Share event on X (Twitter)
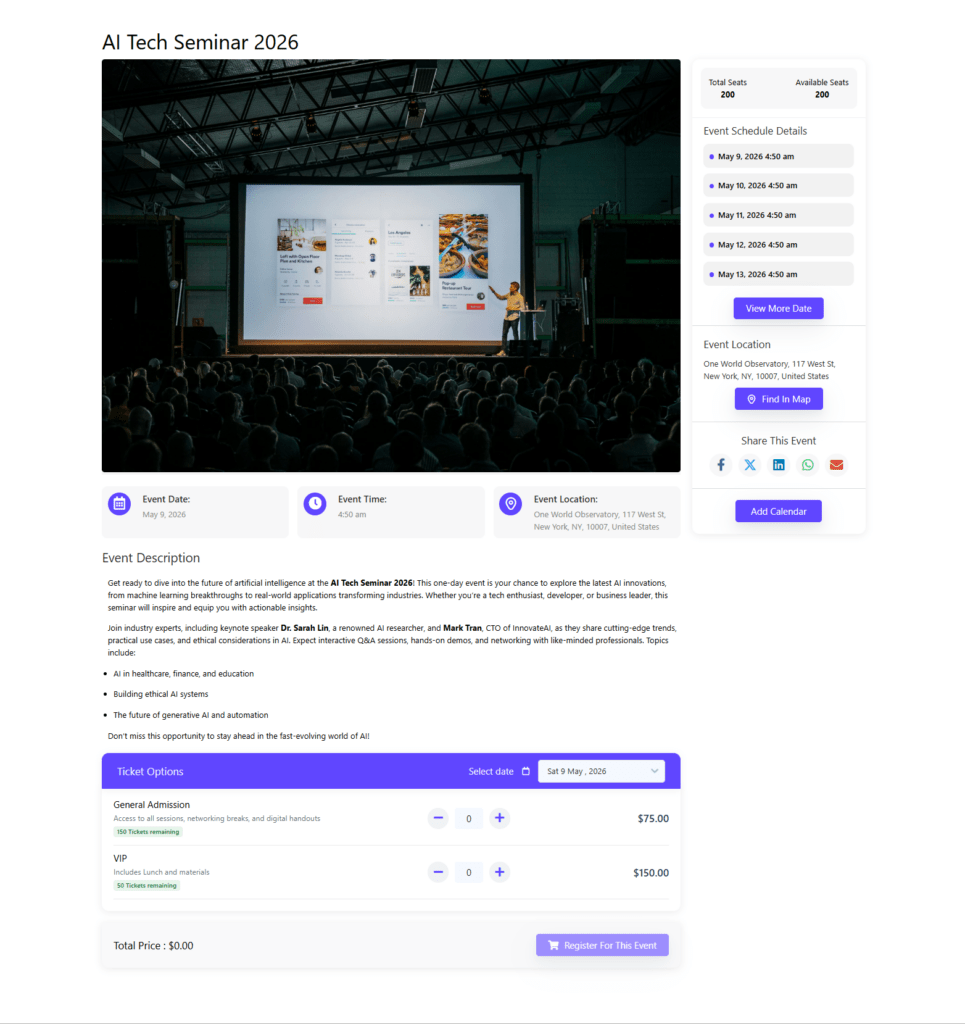Image resolution: width=965 pixels, height=1024 pixels. 750,465
